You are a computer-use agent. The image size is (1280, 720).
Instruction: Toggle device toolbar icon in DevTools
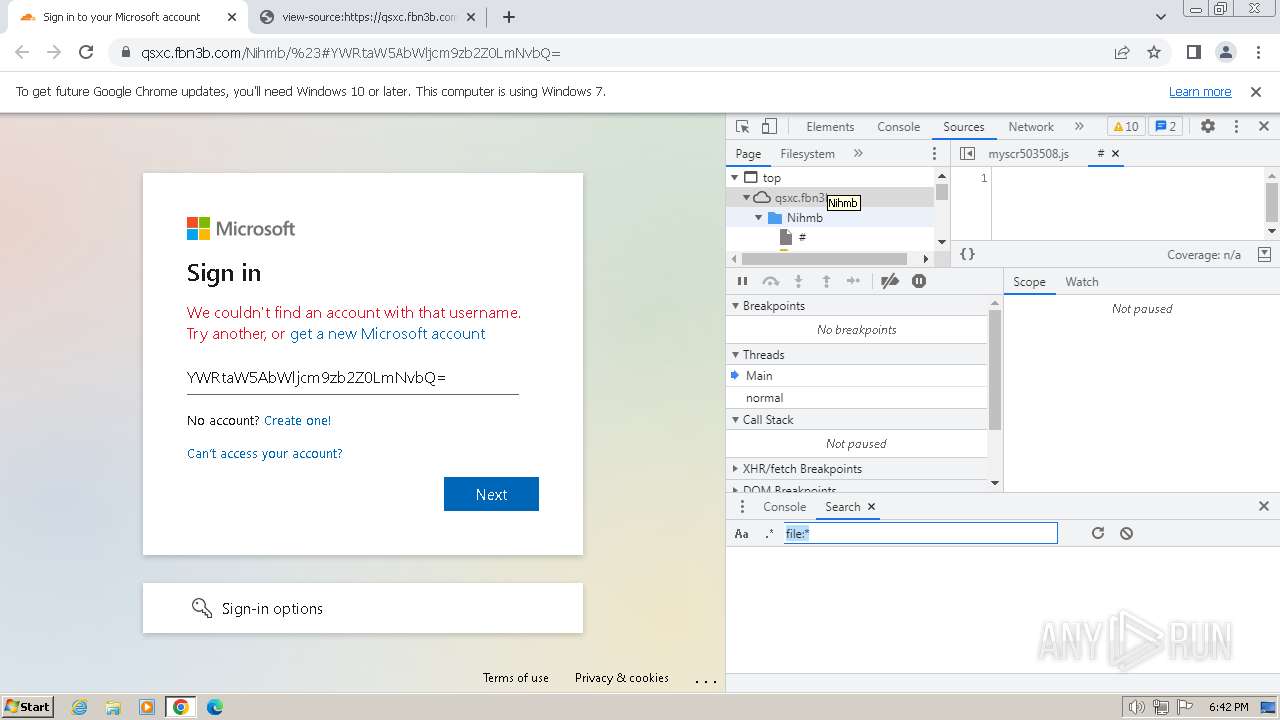[769, 127]
